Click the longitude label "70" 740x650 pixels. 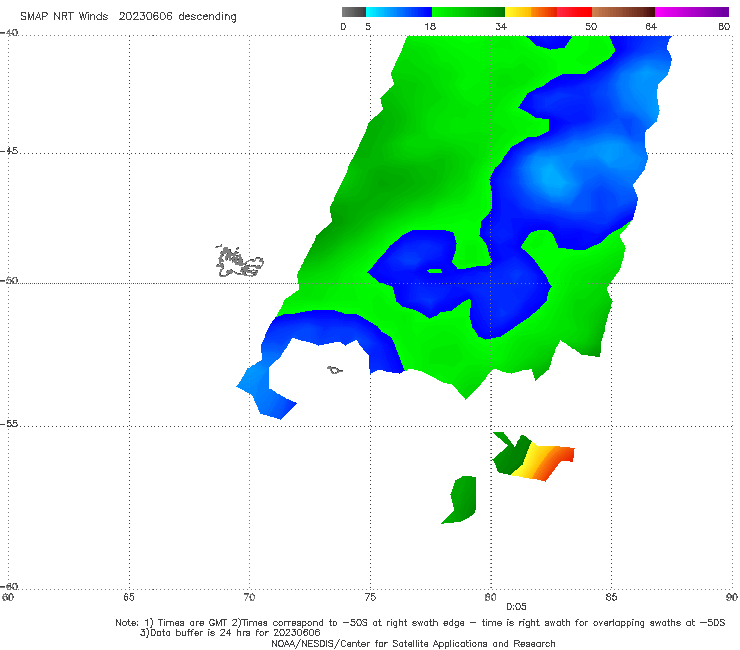249,598
